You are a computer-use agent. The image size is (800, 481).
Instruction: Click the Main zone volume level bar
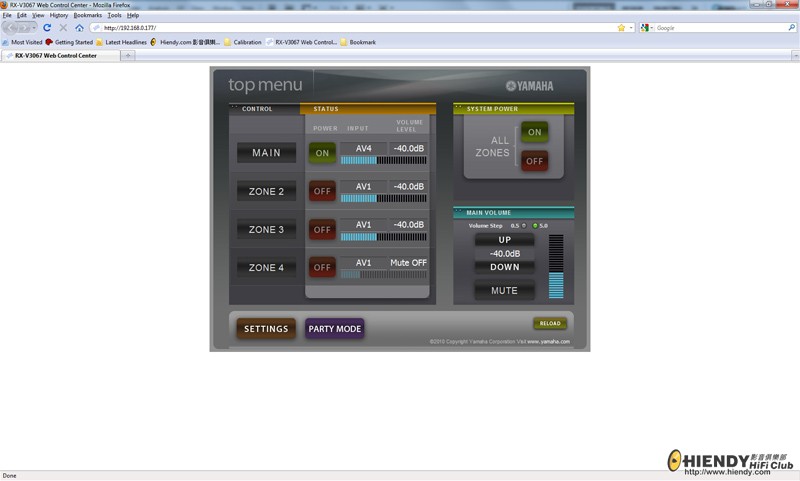point(384,160)
